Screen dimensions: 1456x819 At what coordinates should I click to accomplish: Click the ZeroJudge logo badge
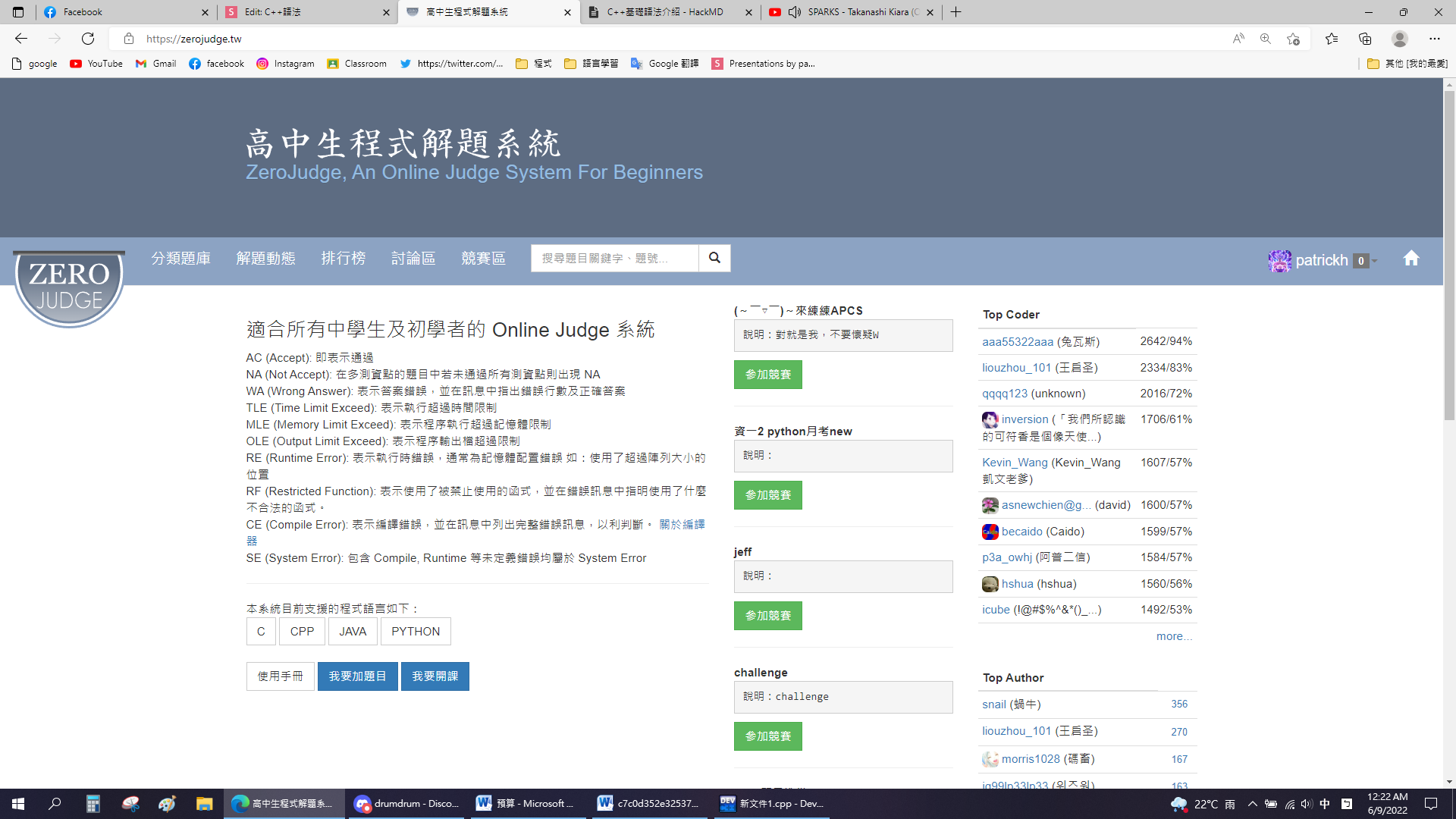tap(69, 288)
